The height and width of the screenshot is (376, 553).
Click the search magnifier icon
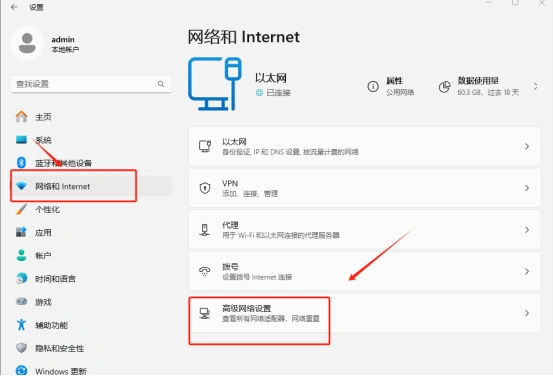(161, 84)
